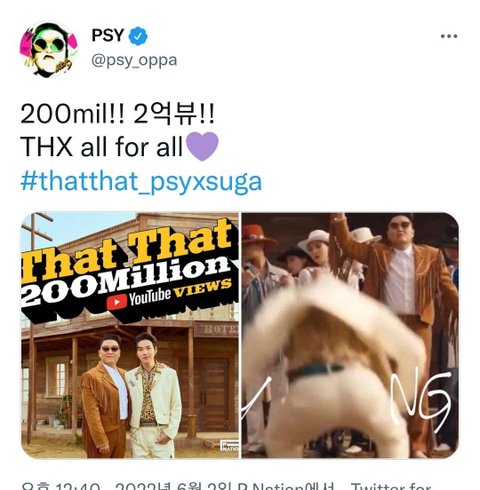The width and height of the screenshot is (480, 490).
Task: Click the purple heart emoji
Action: click(x=202, y=146)
